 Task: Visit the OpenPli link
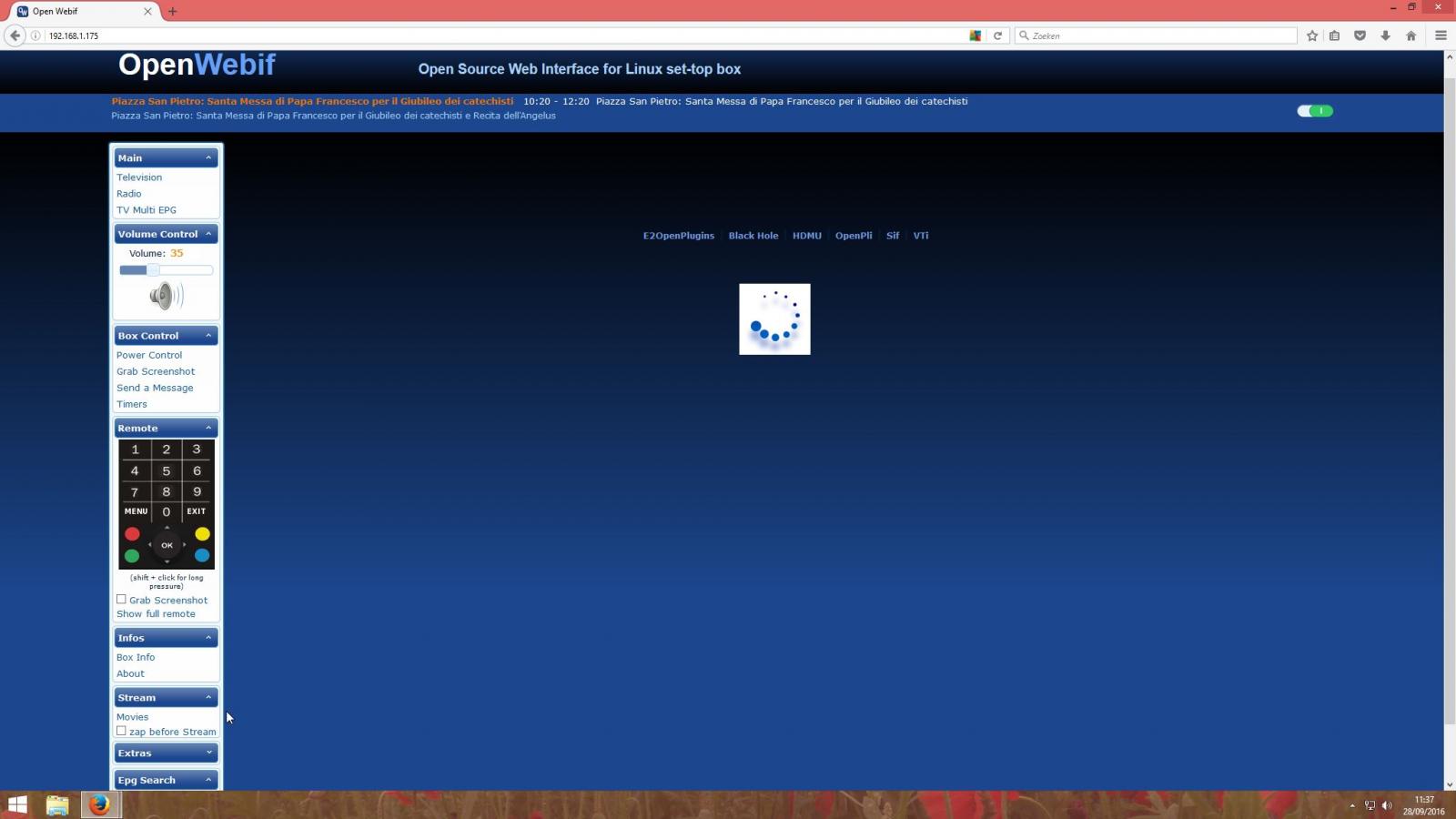pyautogui.click(x=854, y=236)
